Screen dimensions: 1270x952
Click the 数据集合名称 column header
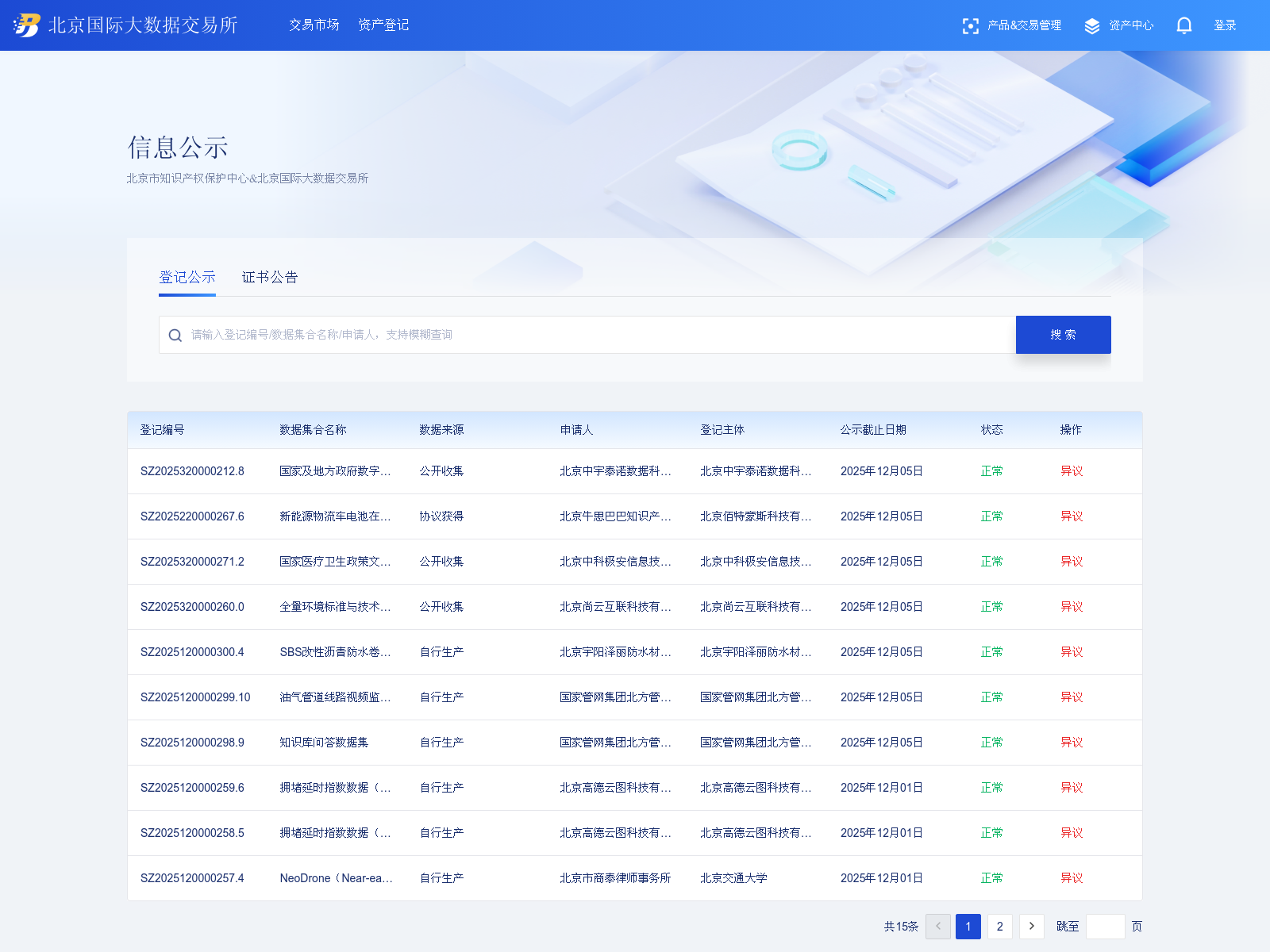point(313,430)
